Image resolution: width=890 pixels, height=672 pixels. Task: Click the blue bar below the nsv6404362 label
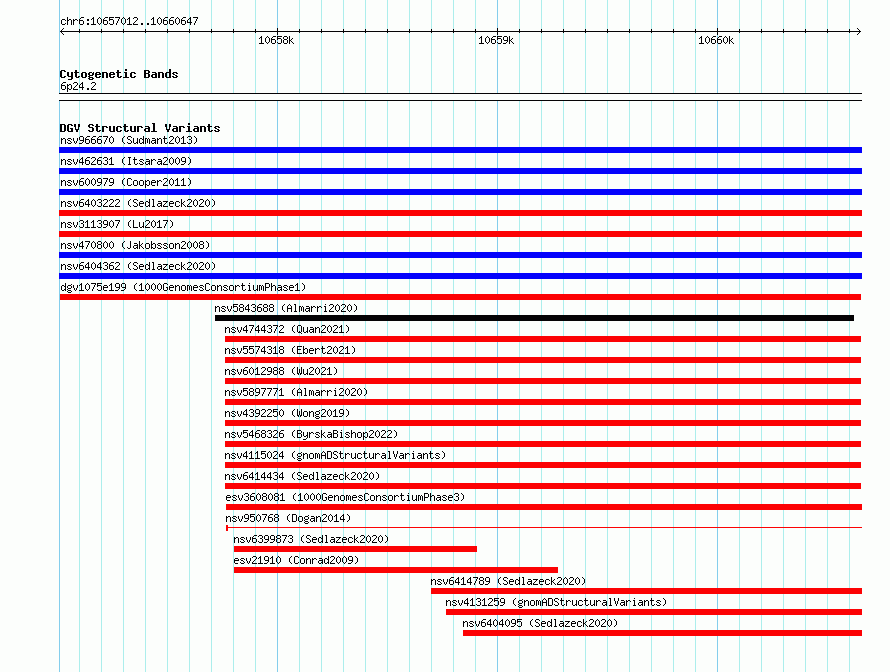(x=460, y=276)
